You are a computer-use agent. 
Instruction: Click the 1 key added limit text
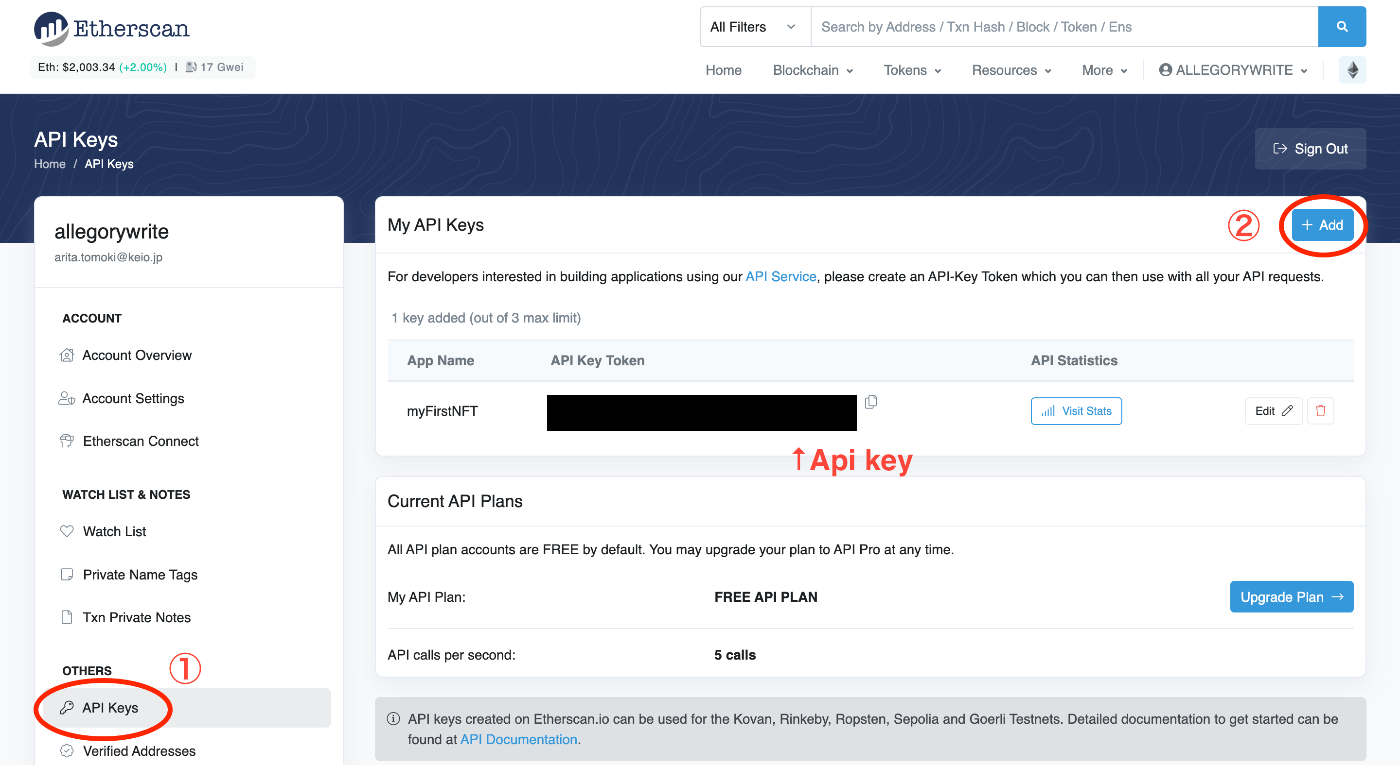coord(486,318)
